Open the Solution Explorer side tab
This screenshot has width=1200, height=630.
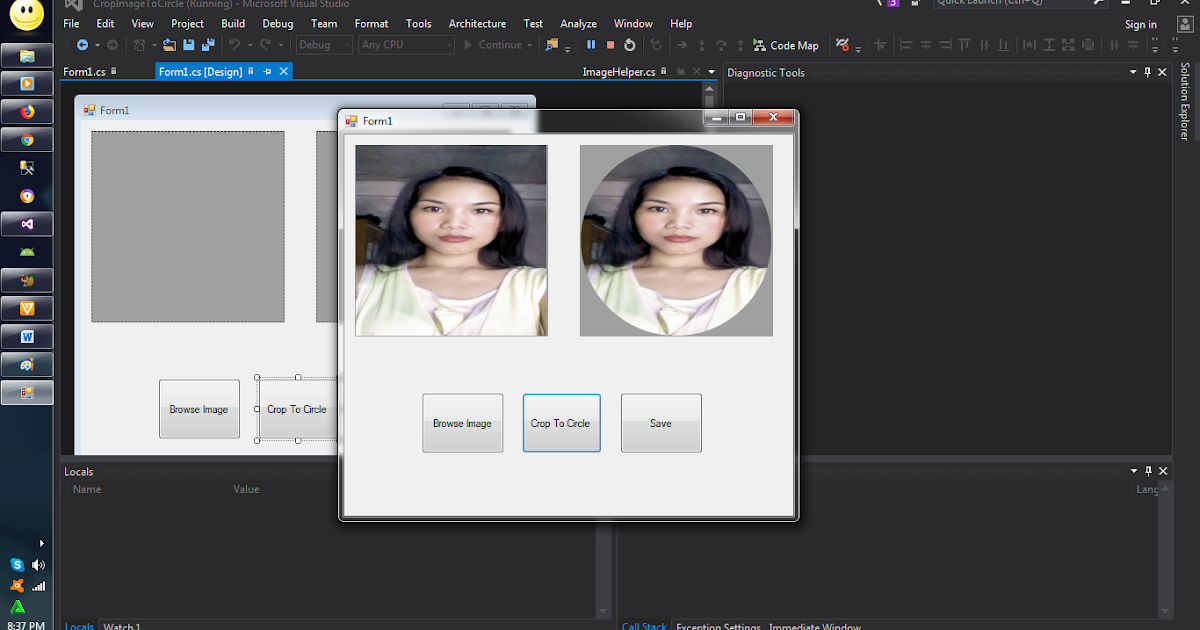(x=1186, y=102)
